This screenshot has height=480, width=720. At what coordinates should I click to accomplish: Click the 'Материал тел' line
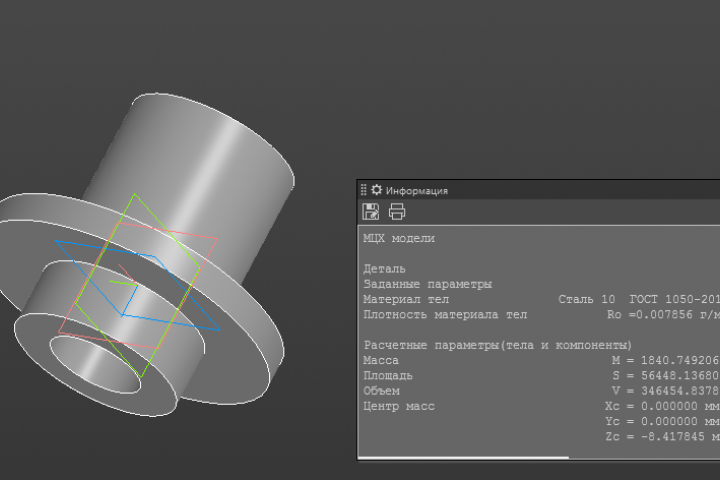pyautogui.click(x=541, y=299)
